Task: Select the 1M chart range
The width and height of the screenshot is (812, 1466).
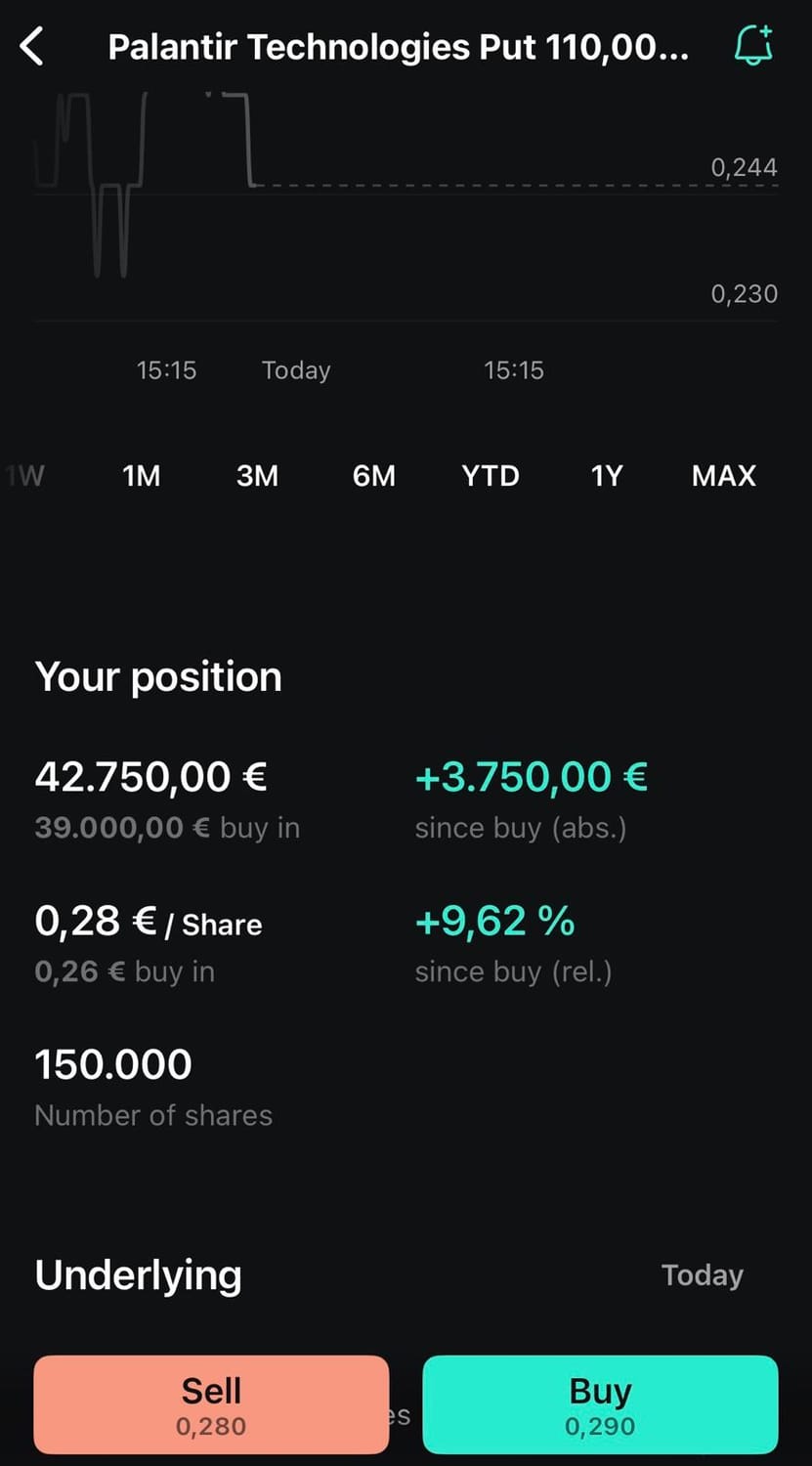Action: (142, 476)
